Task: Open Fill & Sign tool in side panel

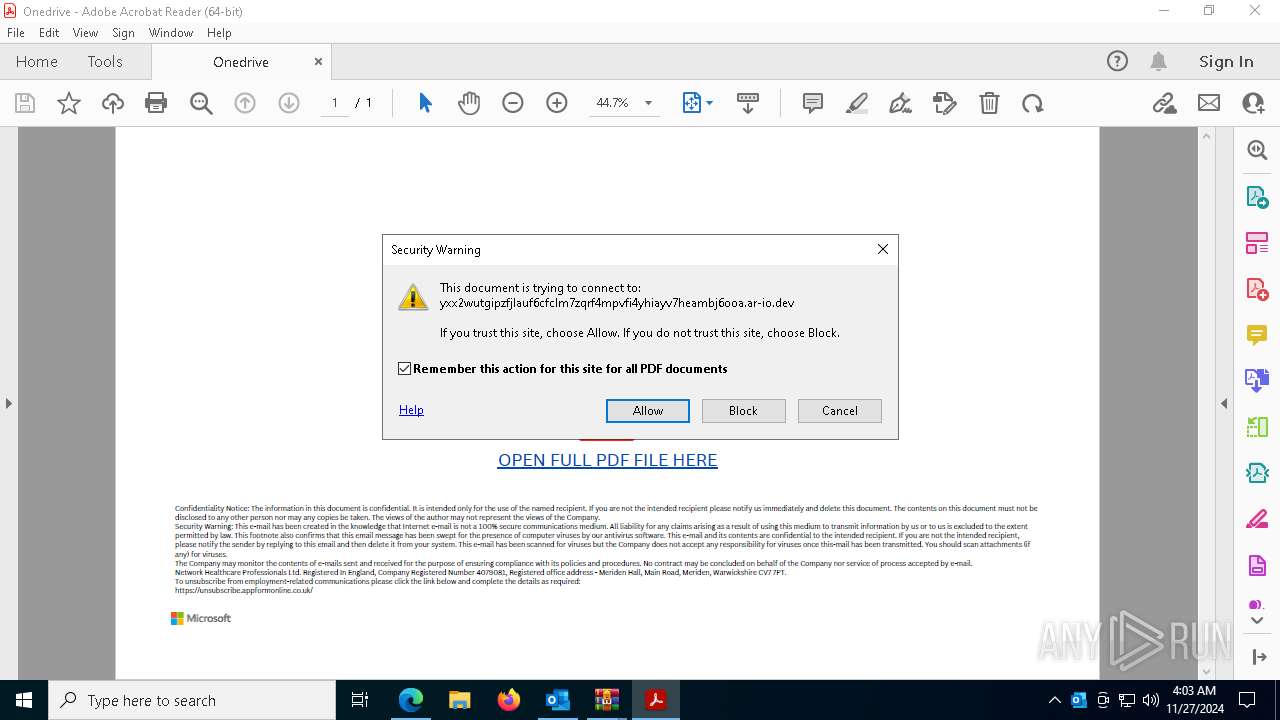Action: [x=1257, y=519]
